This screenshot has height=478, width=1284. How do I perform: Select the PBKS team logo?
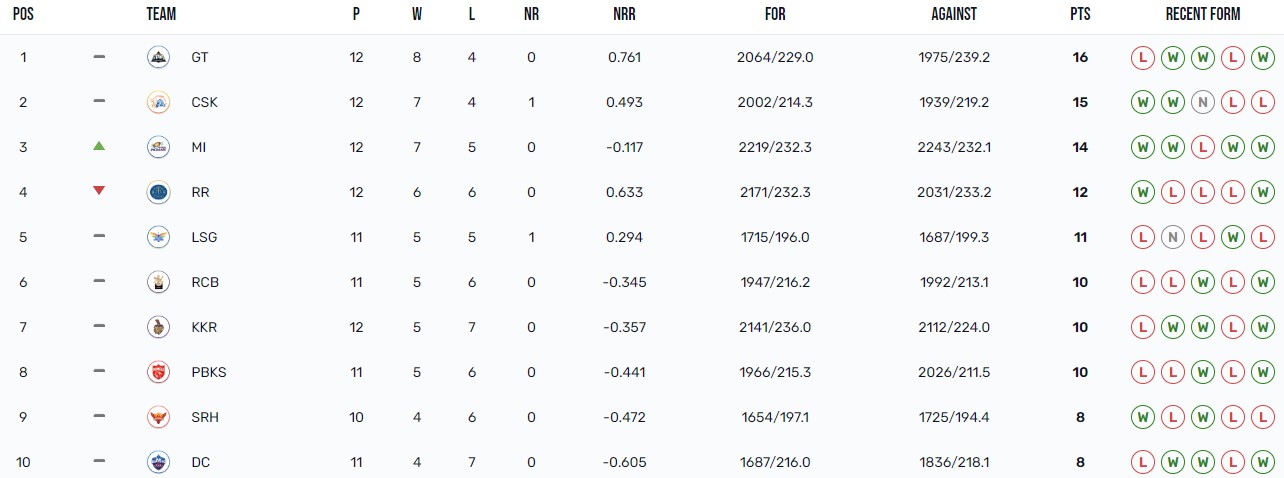[x=158, y=372]
